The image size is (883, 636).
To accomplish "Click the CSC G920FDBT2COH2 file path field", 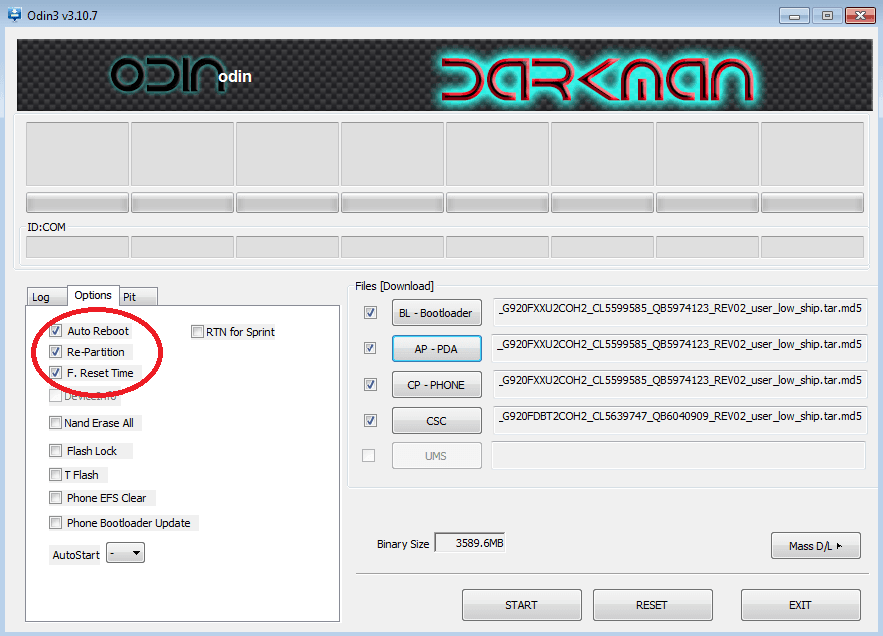I will [x=680, y=420].
